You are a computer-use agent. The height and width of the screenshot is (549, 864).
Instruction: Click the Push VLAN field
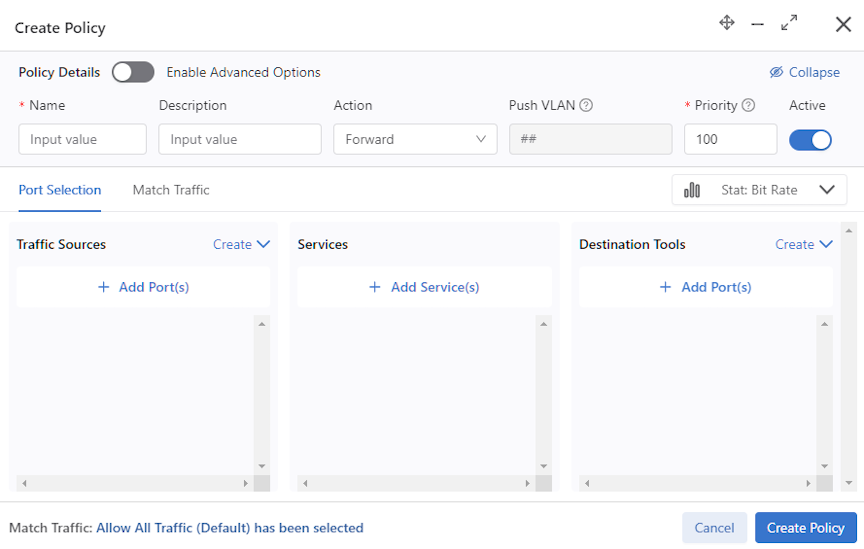590,139
